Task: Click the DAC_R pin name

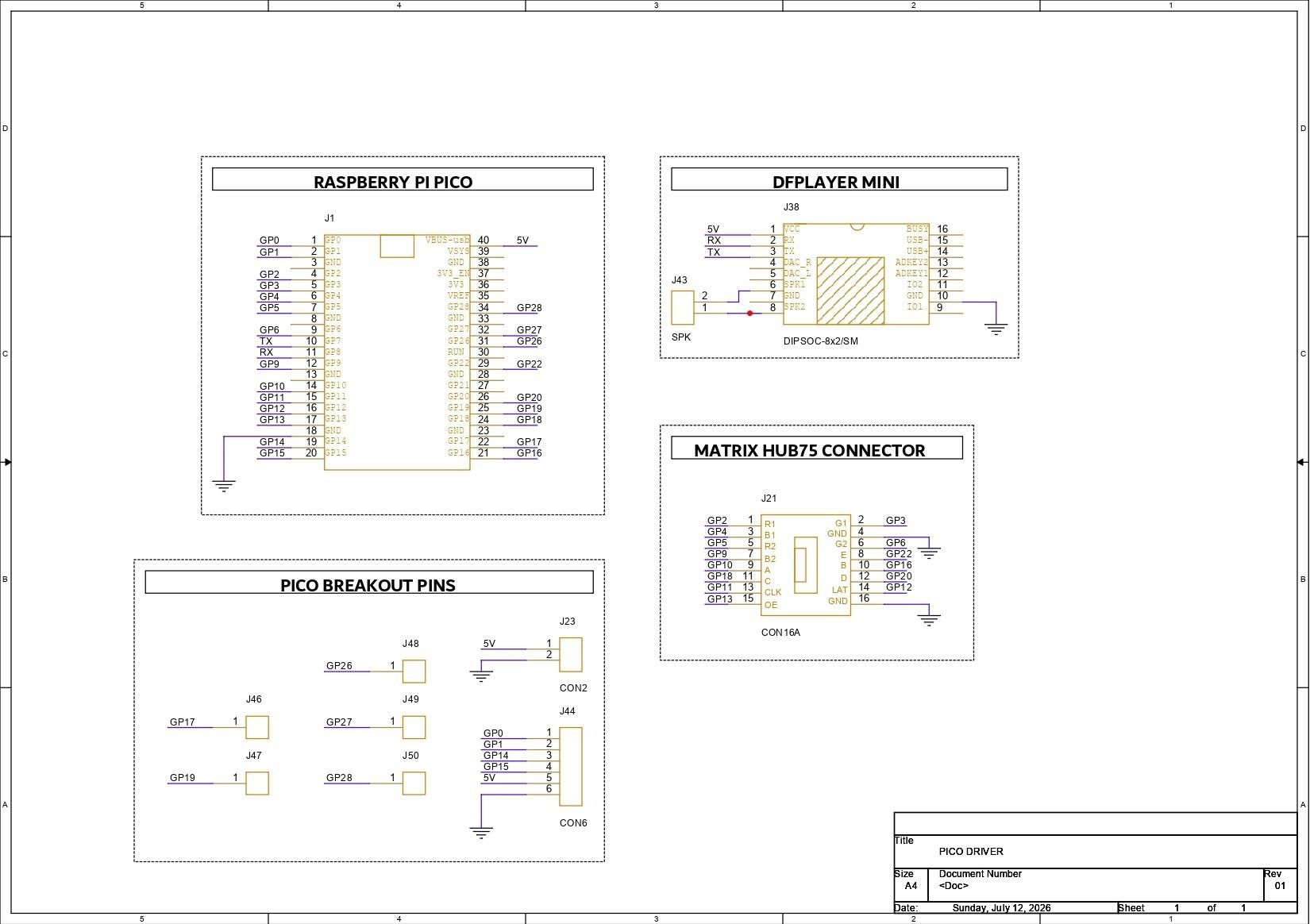Action: point(797,262)
